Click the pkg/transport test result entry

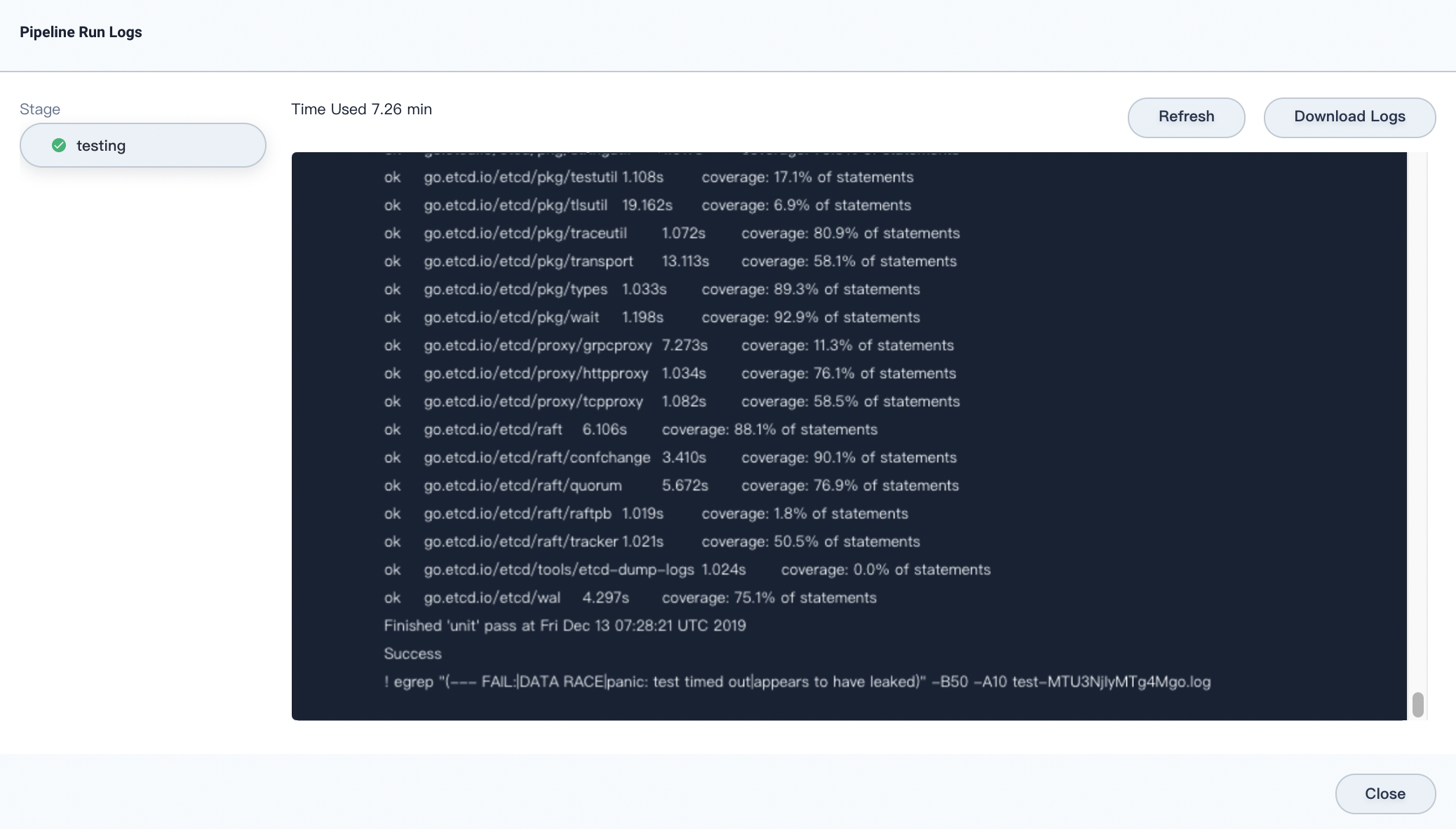point(670,261)
